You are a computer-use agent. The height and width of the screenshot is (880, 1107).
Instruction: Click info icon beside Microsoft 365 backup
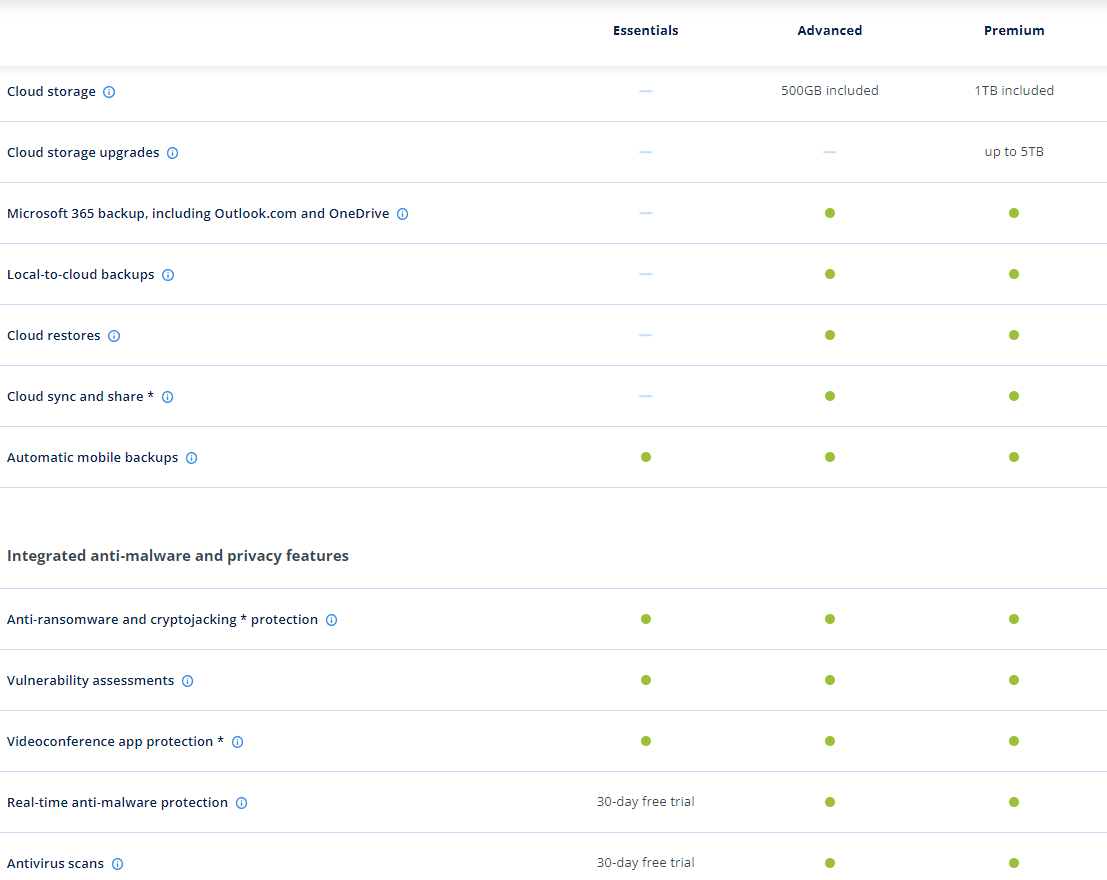pos(402,214)
